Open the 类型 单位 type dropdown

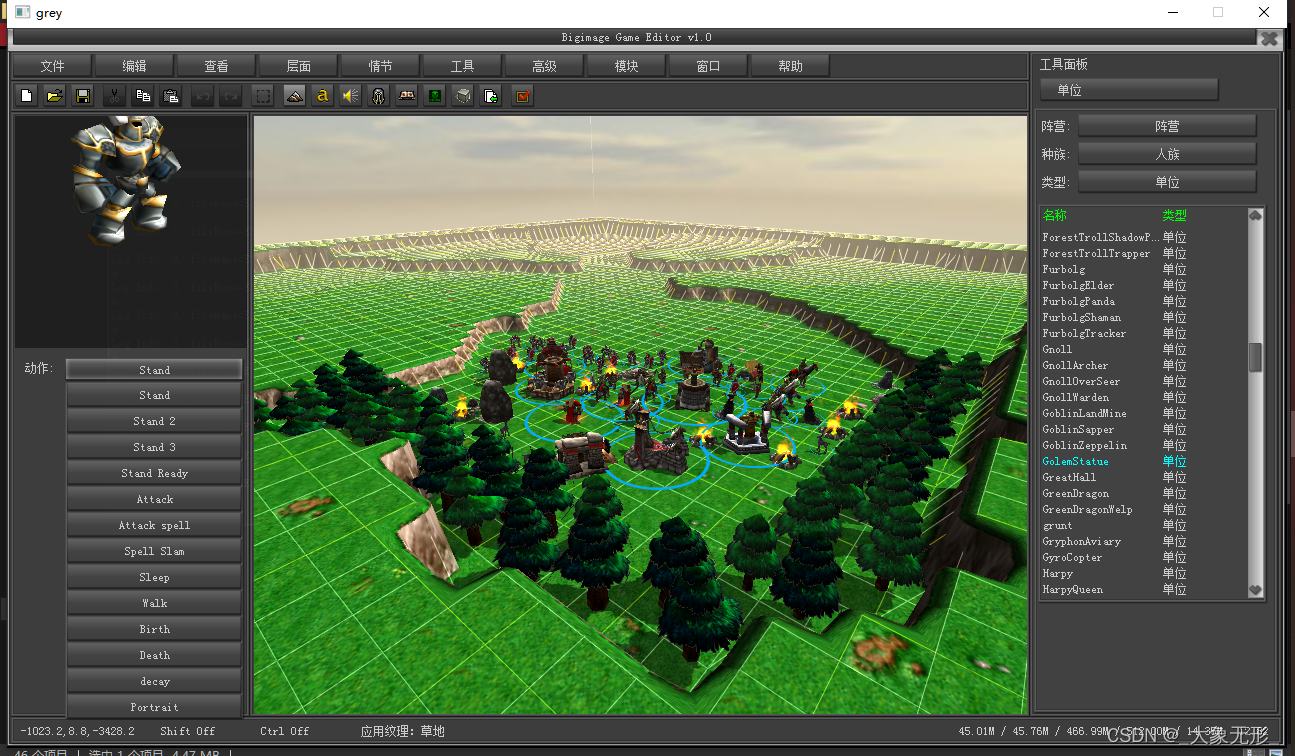1167,182
